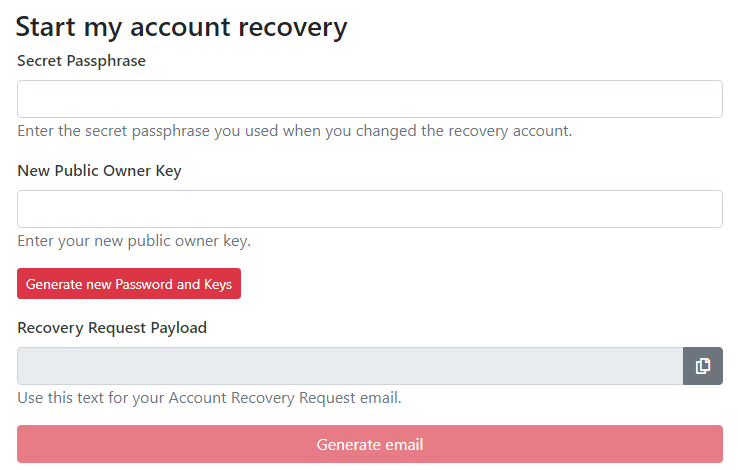Click the New Public Owner Key label

[x=99, y=171]
